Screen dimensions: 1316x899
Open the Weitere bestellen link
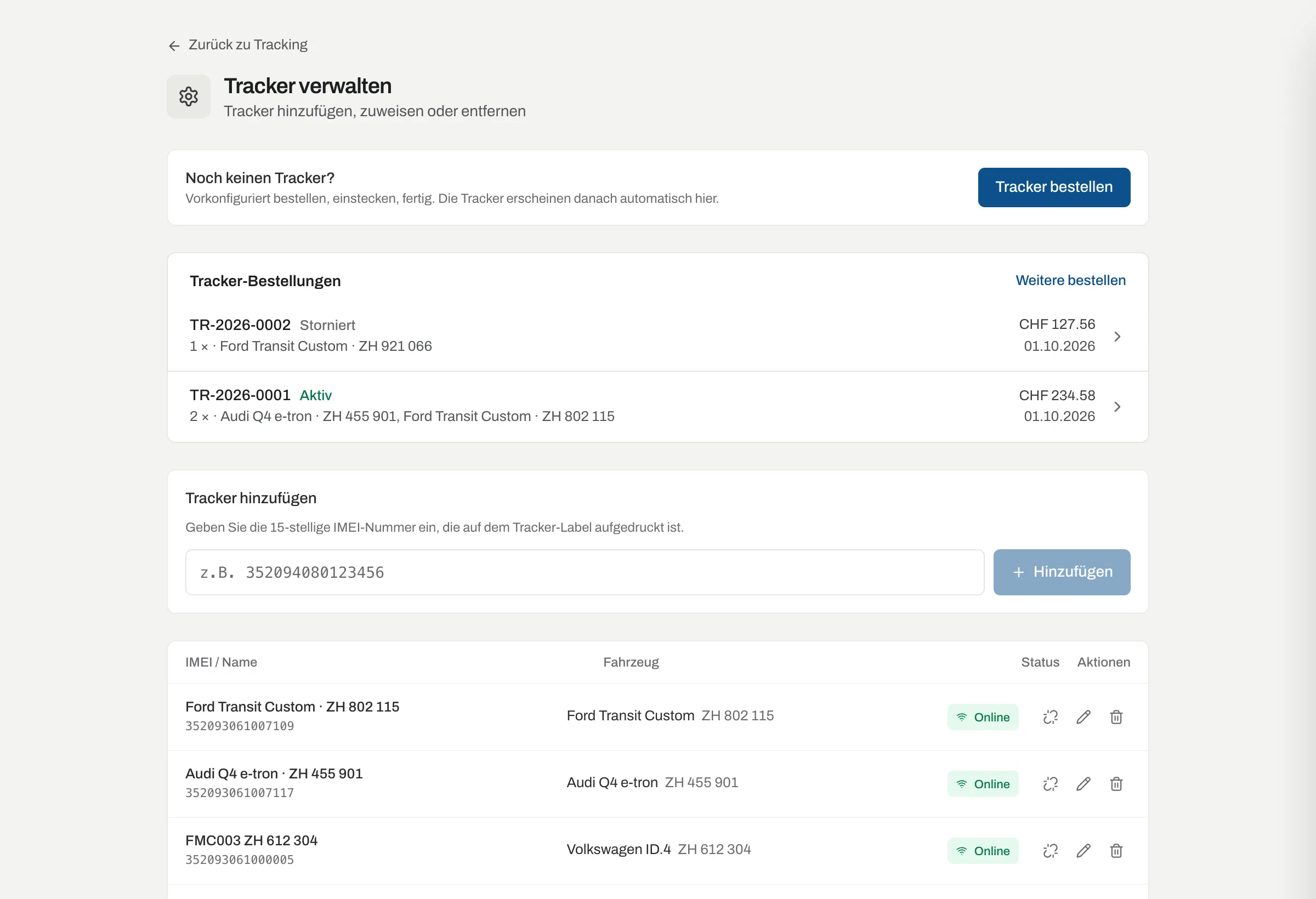point(1070,280)
